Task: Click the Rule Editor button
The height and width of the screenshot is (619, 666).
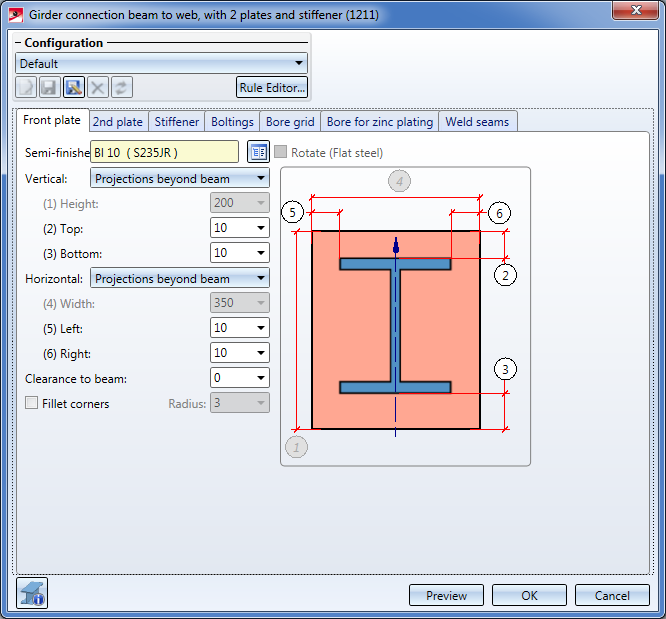Action: (272, 88)
